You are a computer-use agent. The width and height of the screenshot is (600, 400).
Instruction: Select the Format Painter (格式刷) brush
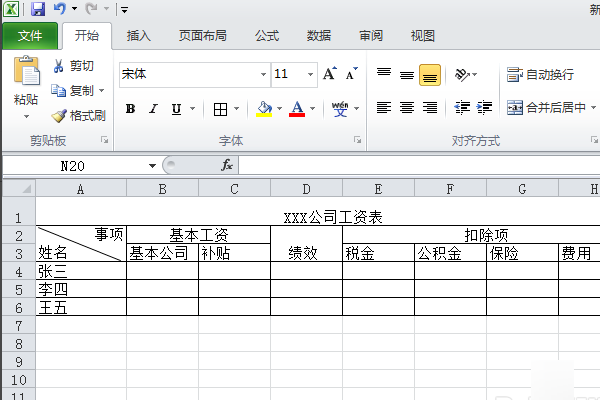(59, 116)
